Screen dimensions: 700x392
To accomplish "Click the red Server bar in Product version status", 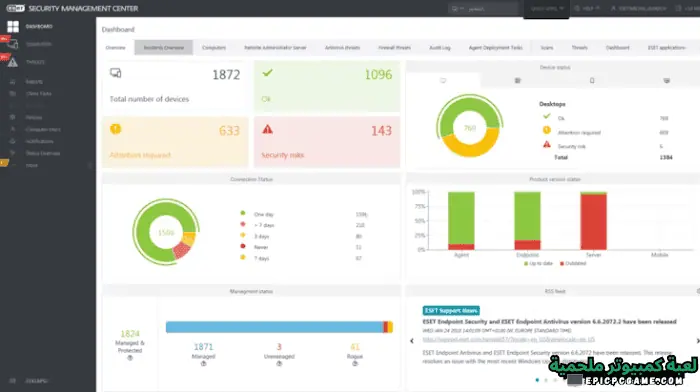I will [x=593, y=222].
